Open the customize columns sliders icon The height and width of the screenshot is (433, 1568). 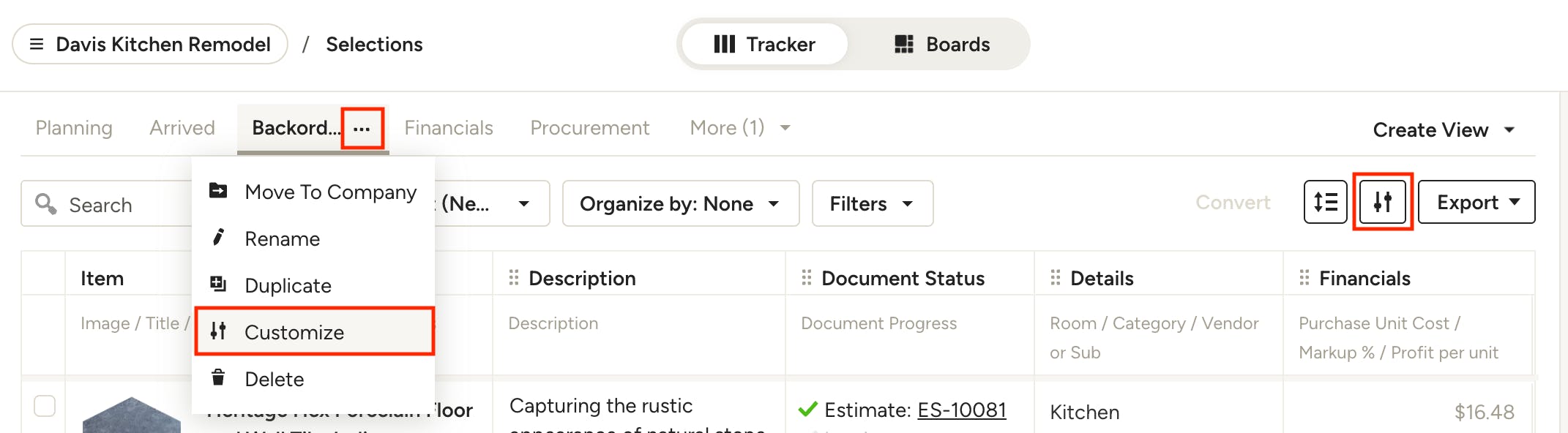pyautogui.click(x=1382, y=202)
